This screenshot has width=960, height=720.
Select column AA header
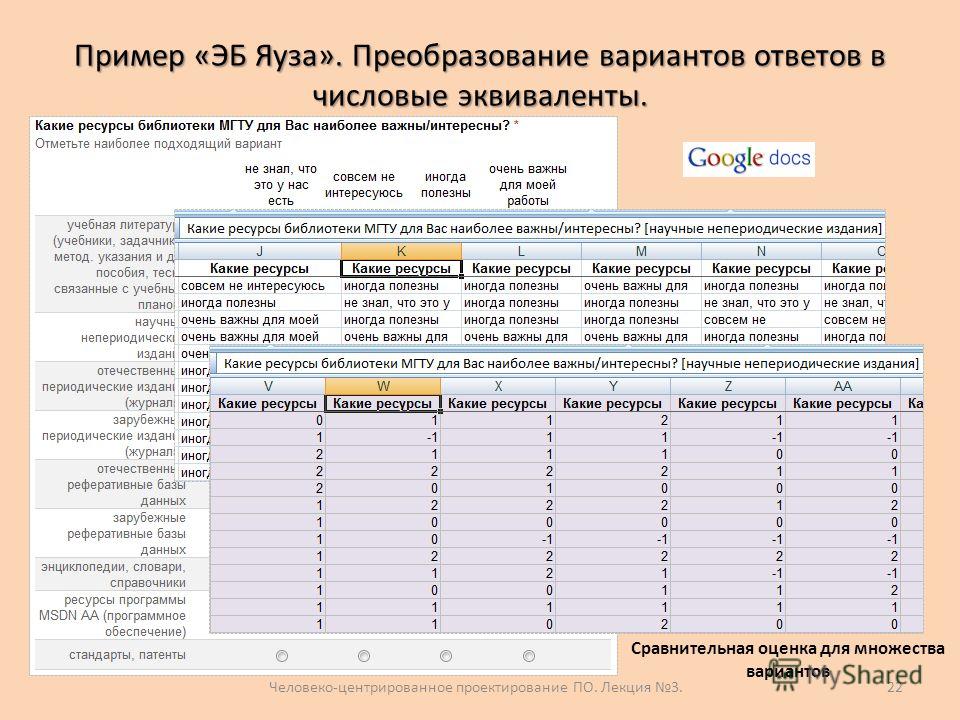[x=842, y=386]
